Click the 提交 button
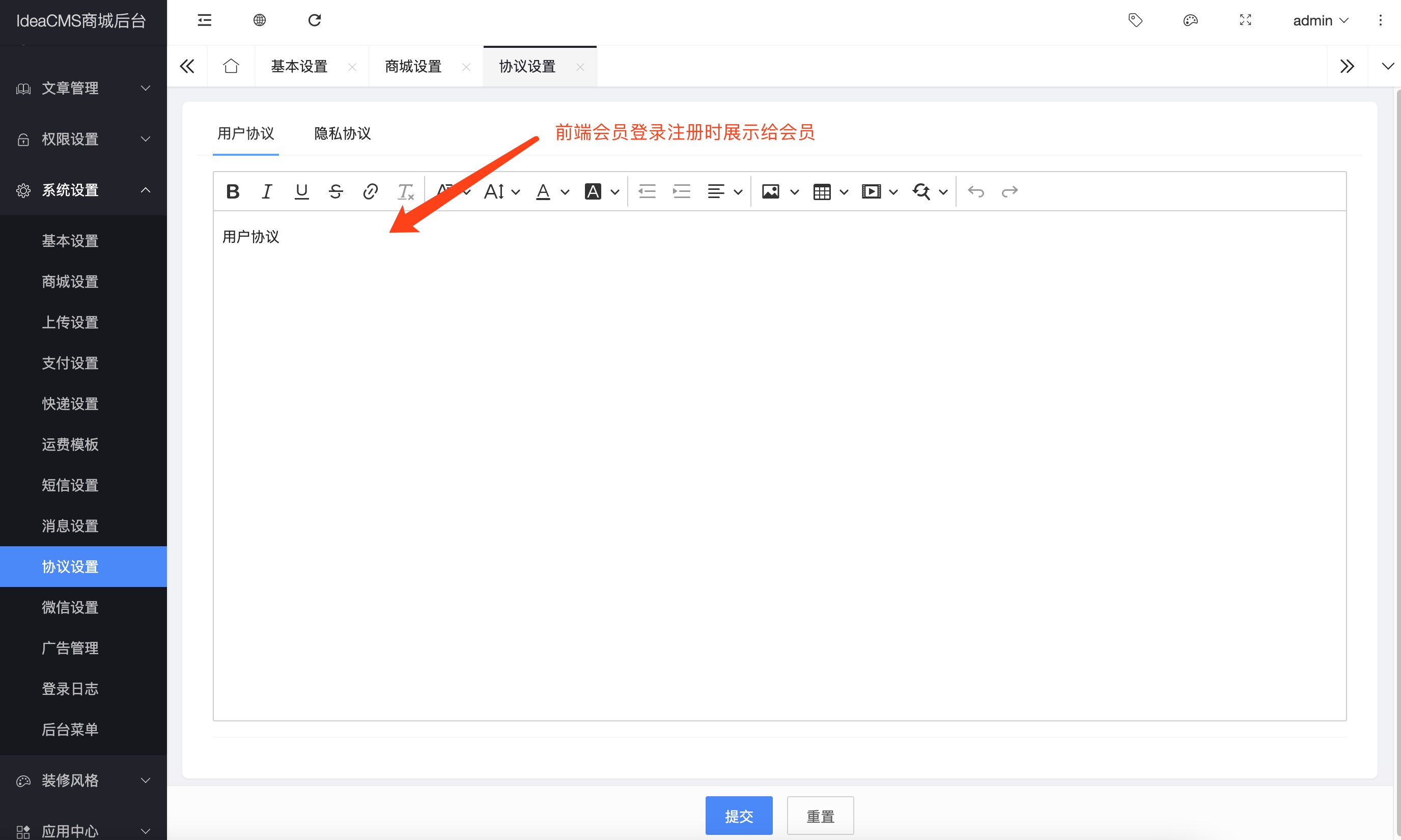This screenshot has height=840, width=1401. pos(738,816)
